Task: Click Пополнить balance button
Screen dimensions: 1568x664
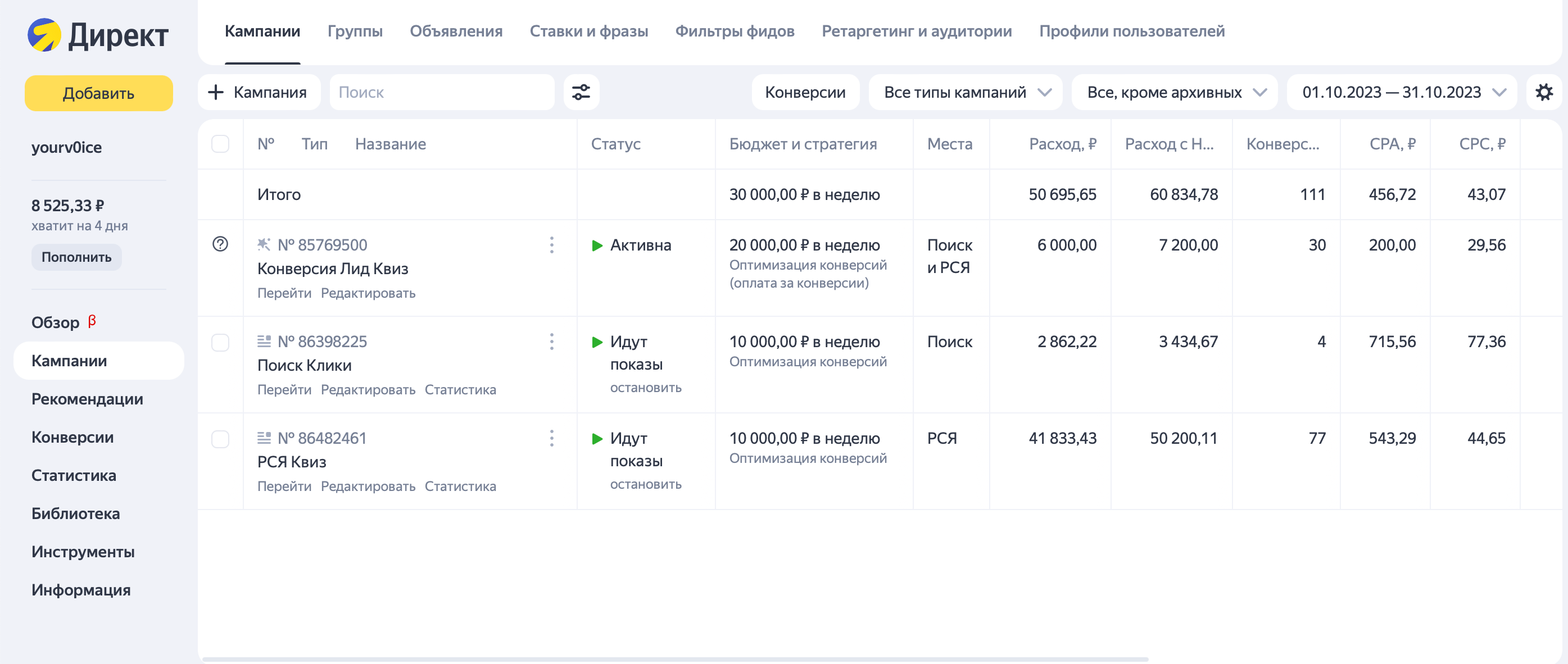Action: coord(76,257)
